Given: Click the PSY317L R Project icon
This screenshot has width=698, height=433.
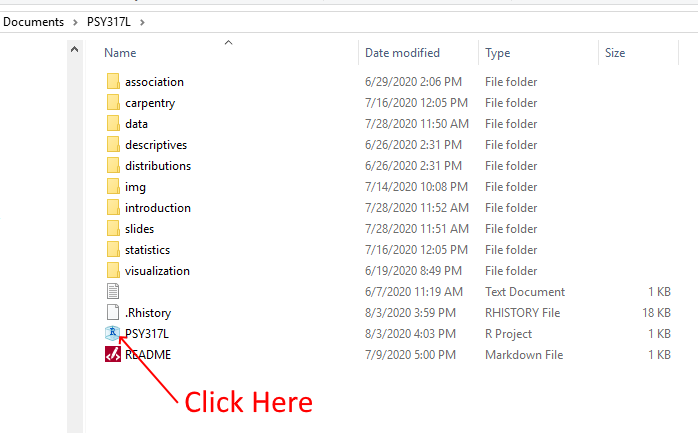Looking at the screenshot, I should click(113, 333).
